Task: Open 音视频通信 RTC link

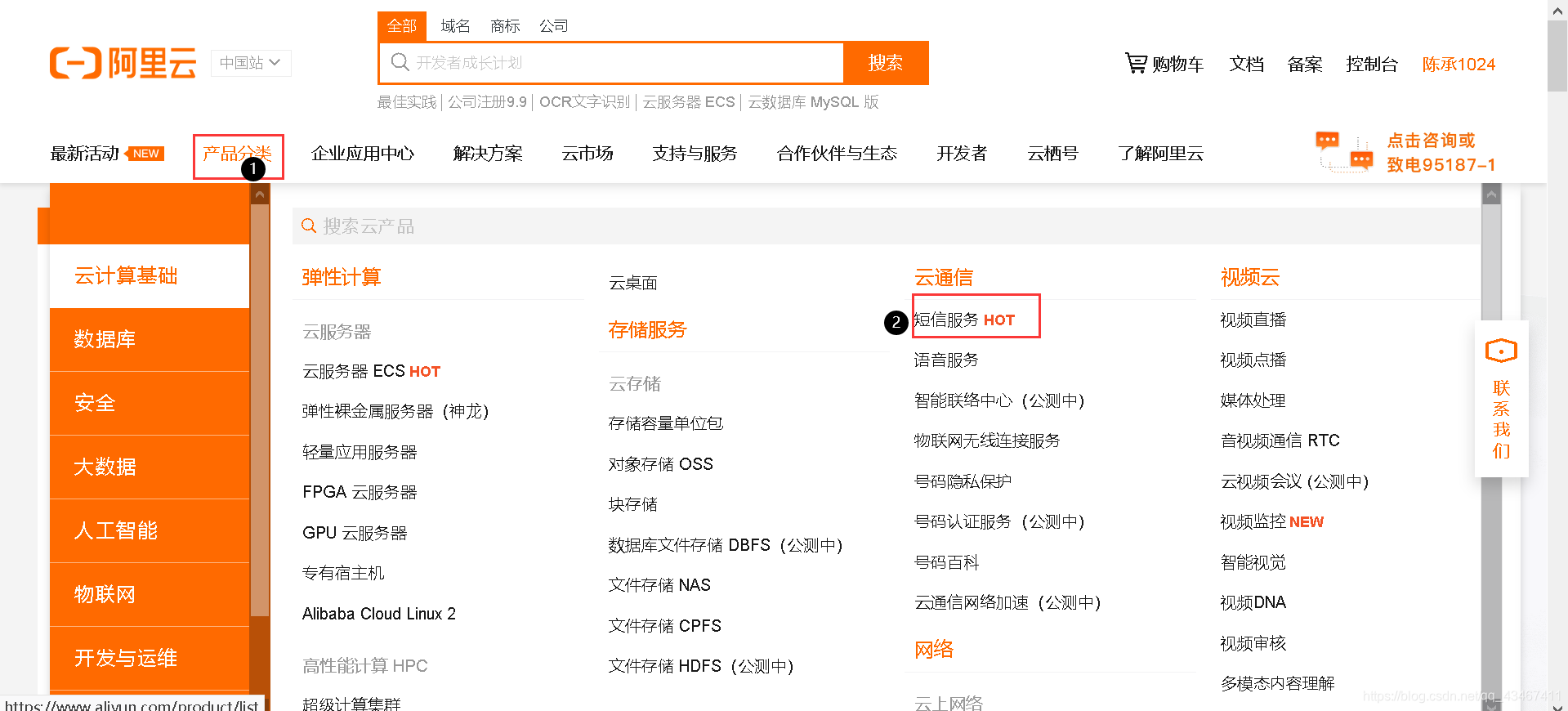Action: click(x=1280, y=441)
